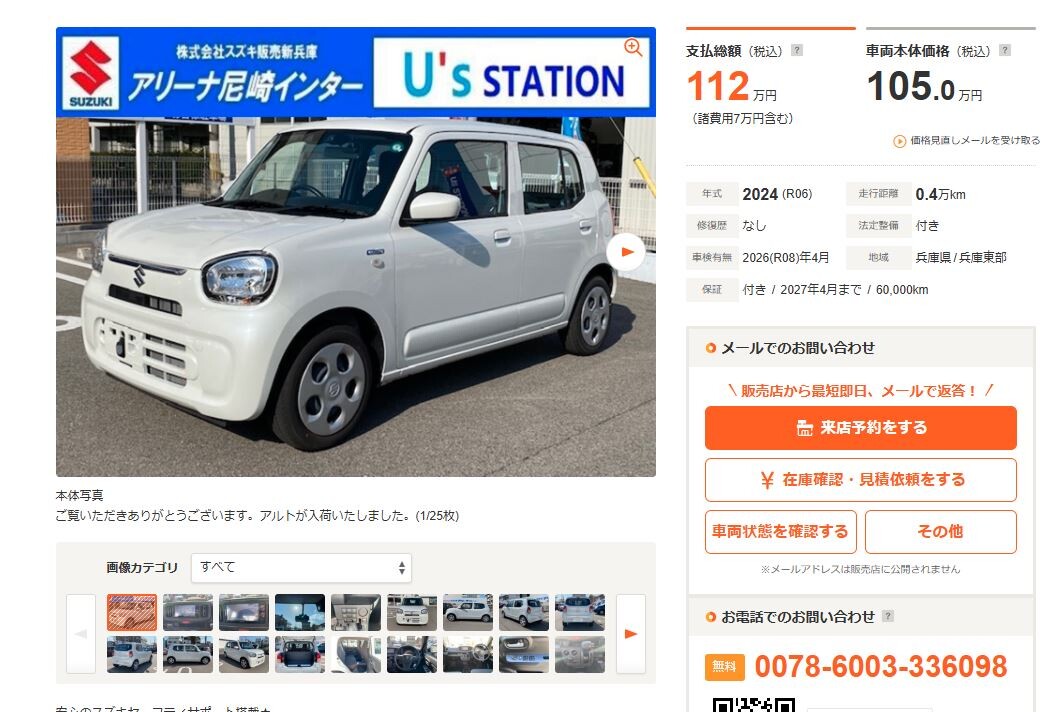This screenshot has width=1064, height=712.
Task: Select the first highlighted thumbnail image
Action: [132, 612]
